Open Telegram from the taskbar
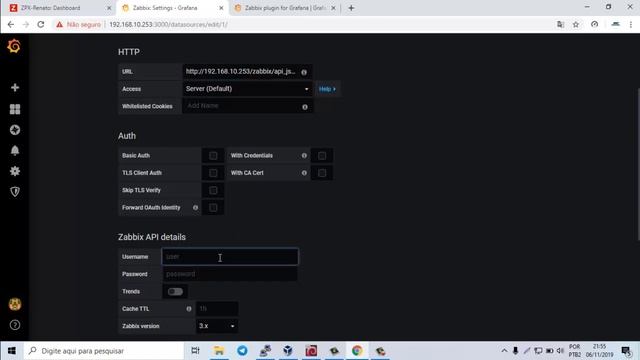 click(x=242, y=351)
